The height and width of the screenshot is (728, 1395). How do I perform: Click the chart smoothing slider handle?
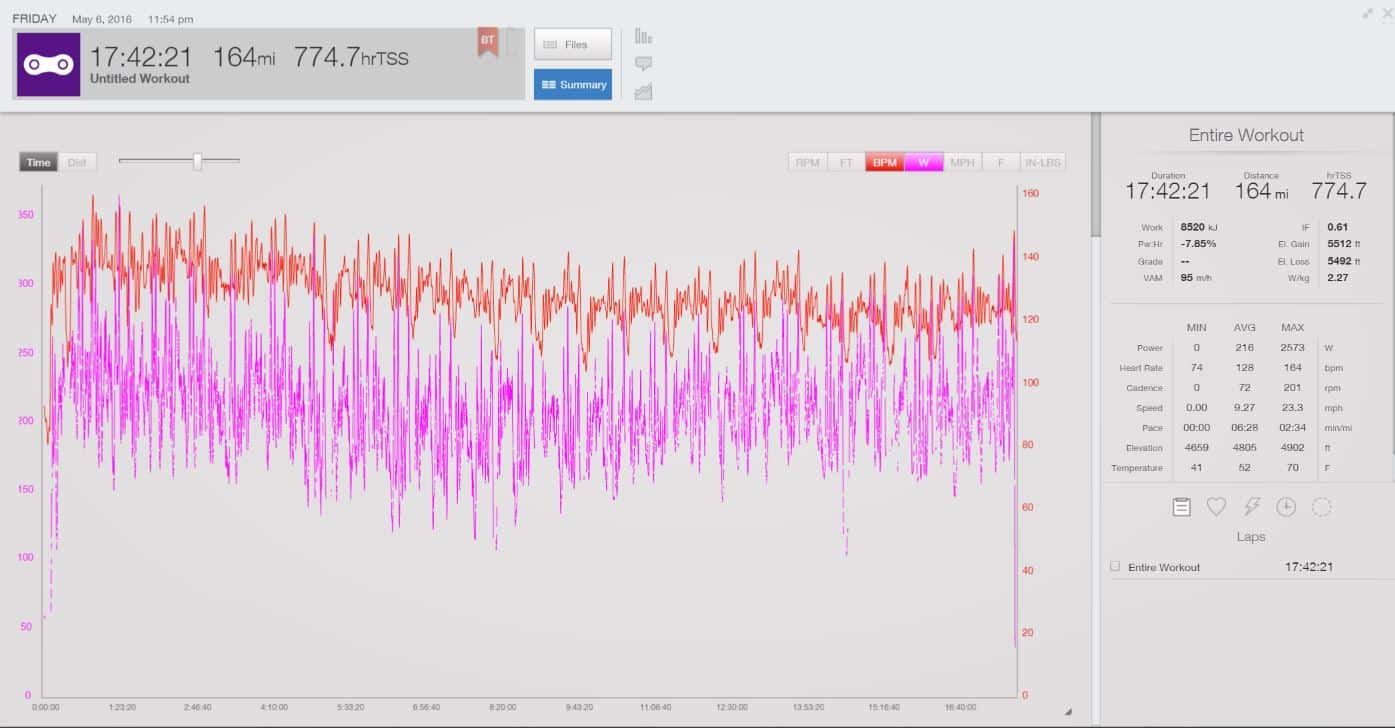pyautogui.click(x=198, y=161)
